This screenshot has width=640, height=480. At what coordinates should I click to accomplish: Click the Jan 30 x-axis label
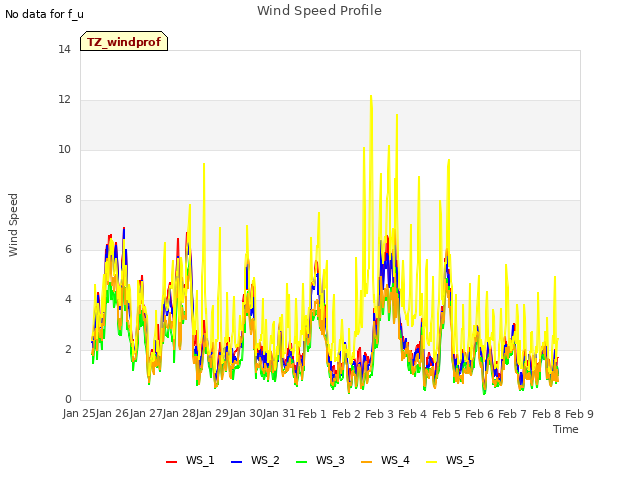(x=246, y=414)
